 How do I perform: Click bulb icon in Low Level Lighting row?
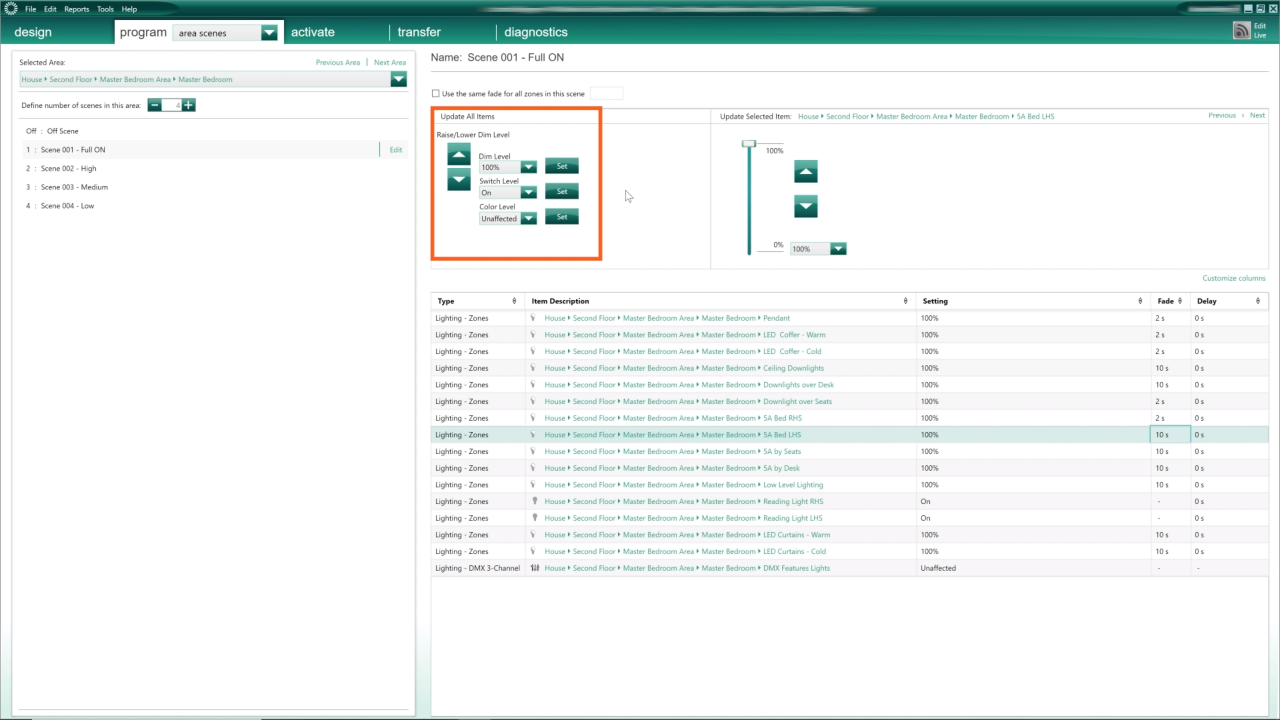[x=534, y=485]
